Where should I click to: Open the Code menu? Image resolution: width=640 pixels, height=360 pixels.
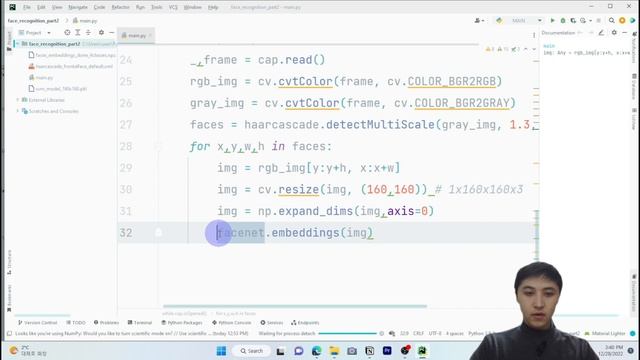[99, 7]
